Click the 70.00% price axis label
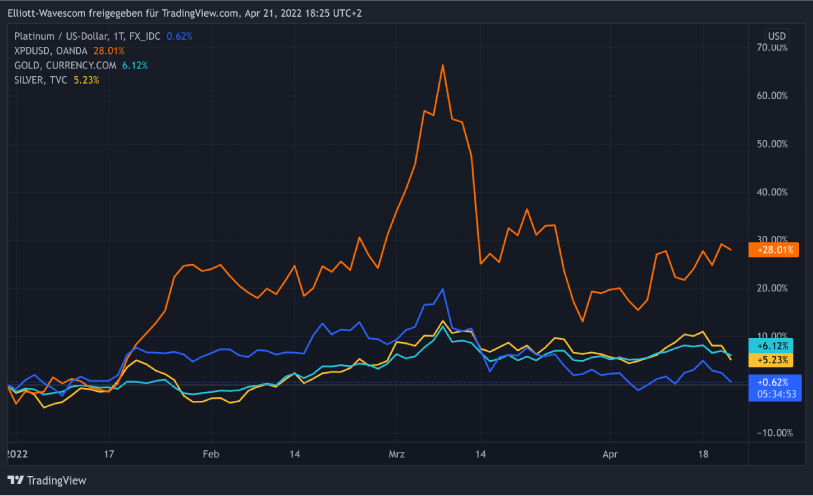813x496 pixels. pyautogui.click(x=773, y=47)
